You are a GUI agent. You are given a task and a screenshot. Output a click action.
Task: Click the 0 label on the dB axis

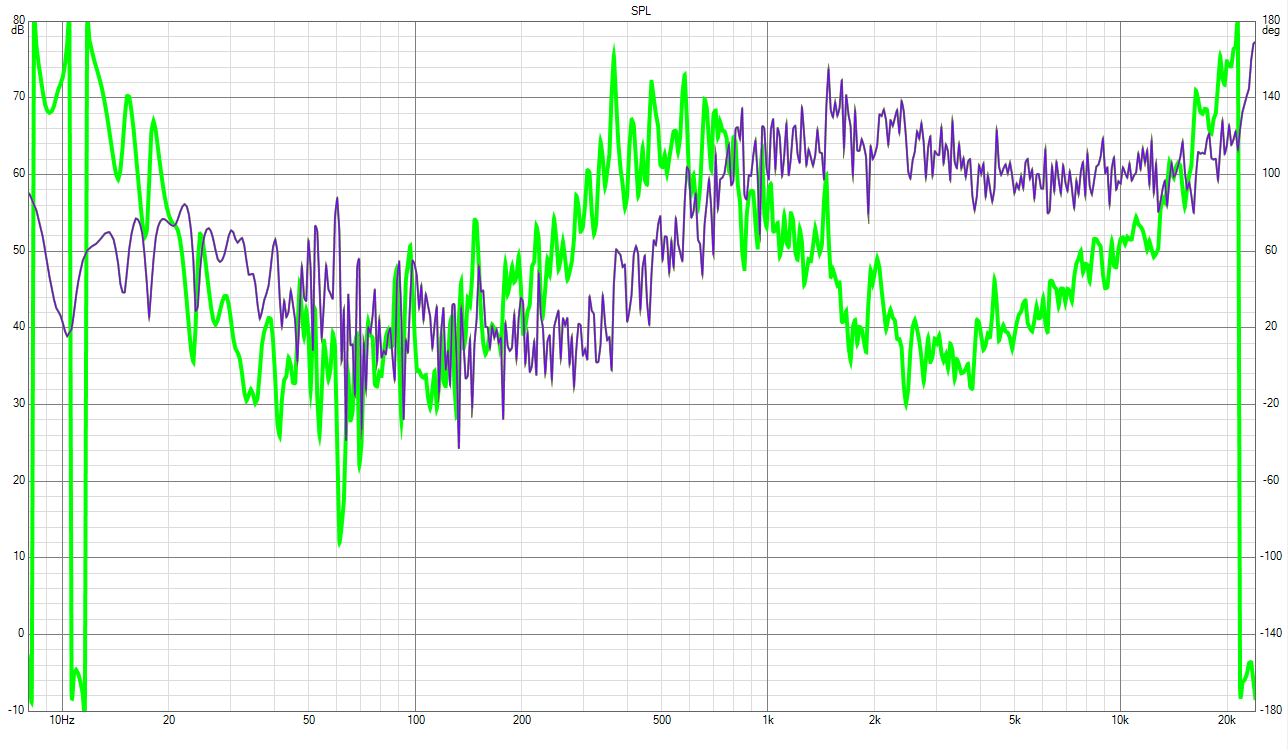(x=21, y=633)
